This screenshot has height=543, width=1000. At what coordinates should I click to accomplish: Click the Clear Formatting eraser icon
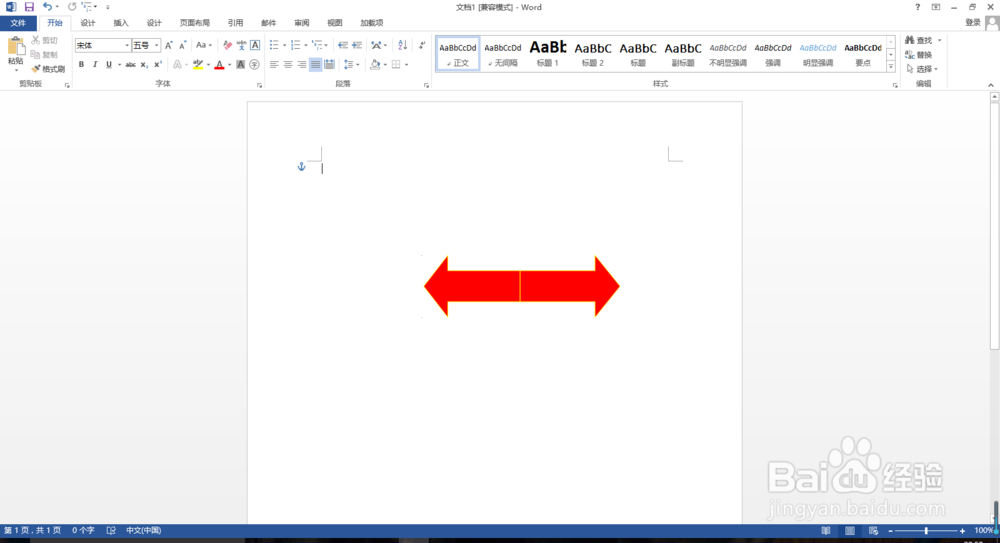(x=228, y=45)
